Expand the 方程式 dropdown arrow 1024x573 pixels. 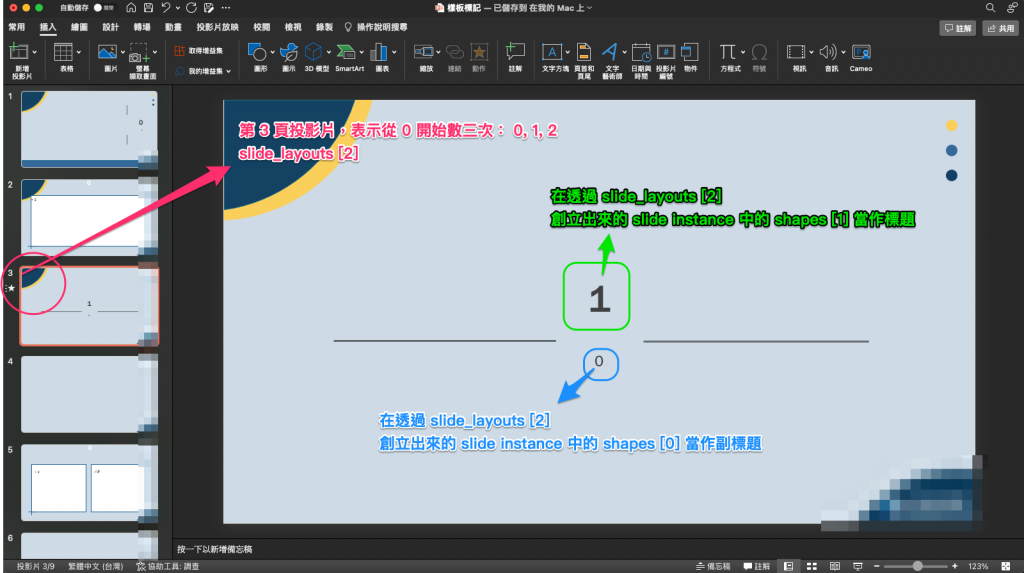pyautogui.click(x=743, y=52)
